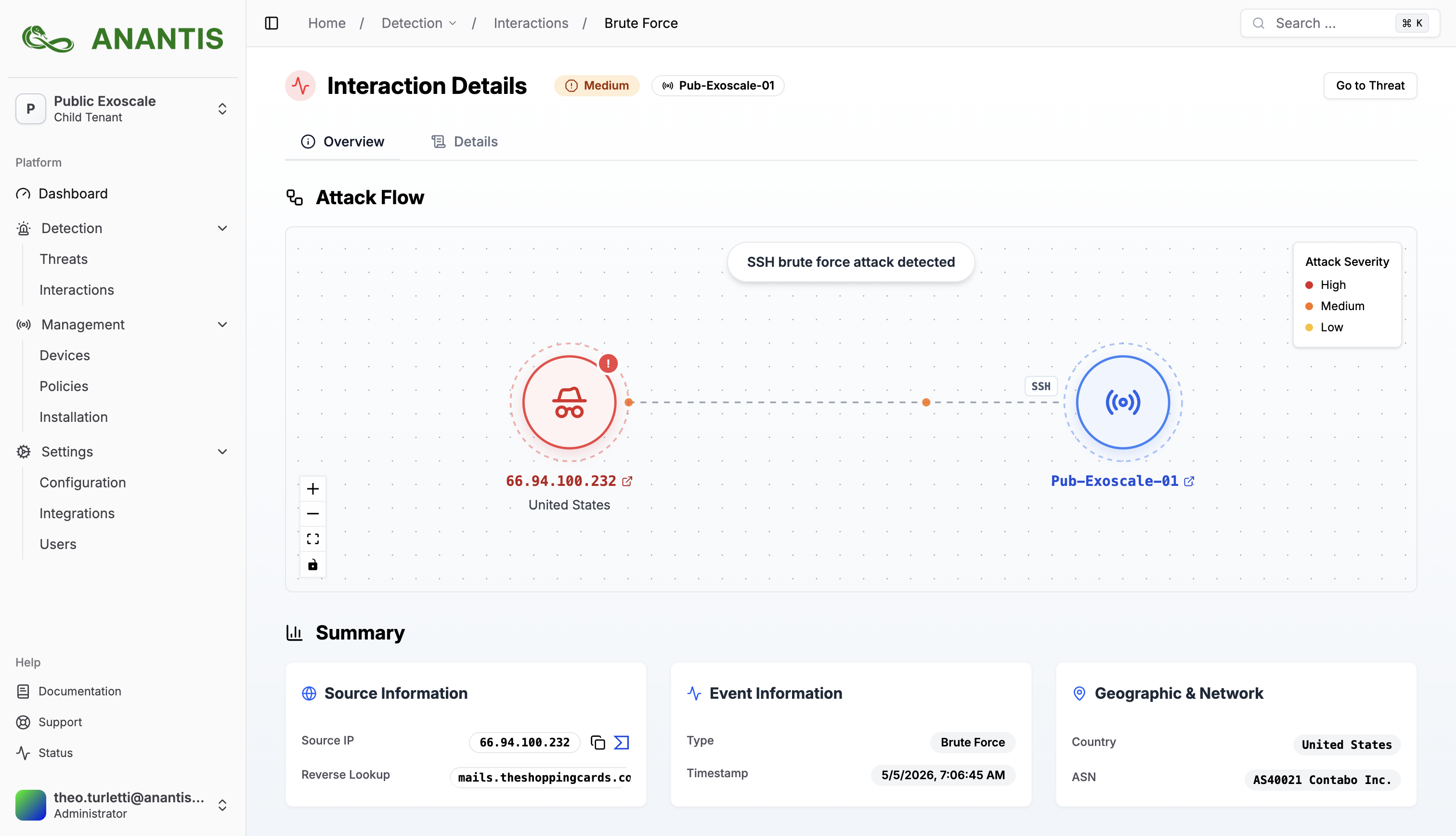Click the Brute Force type value

973,743
